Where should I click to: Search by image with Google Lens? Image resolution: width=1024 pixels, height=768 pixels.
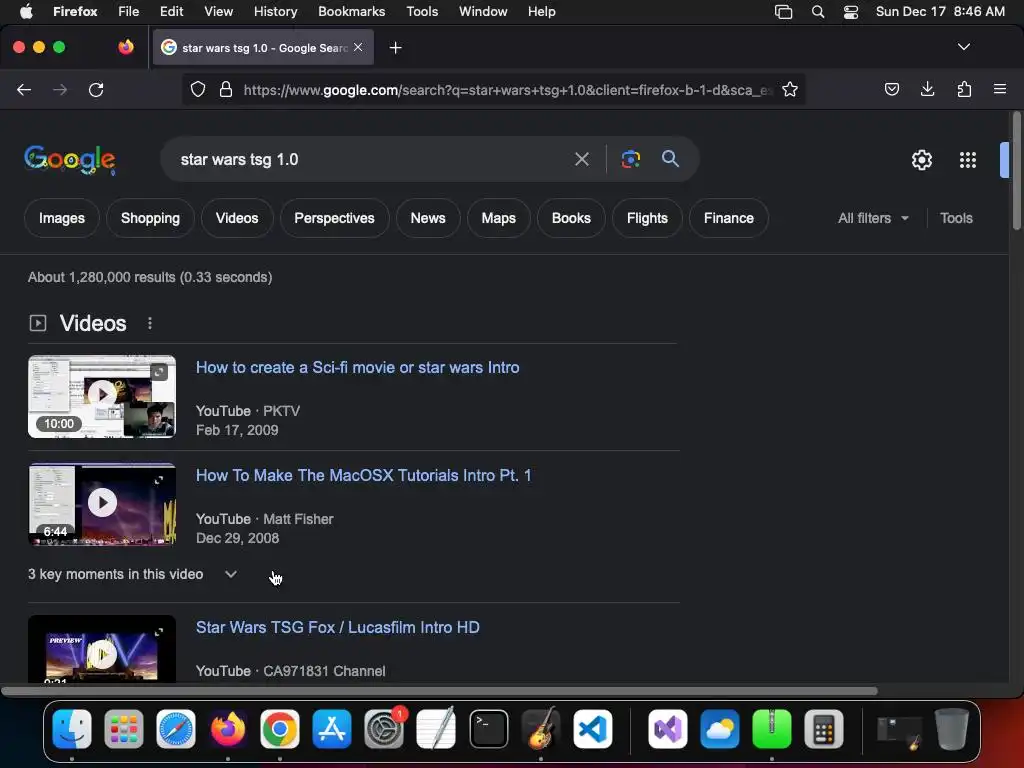630,159
